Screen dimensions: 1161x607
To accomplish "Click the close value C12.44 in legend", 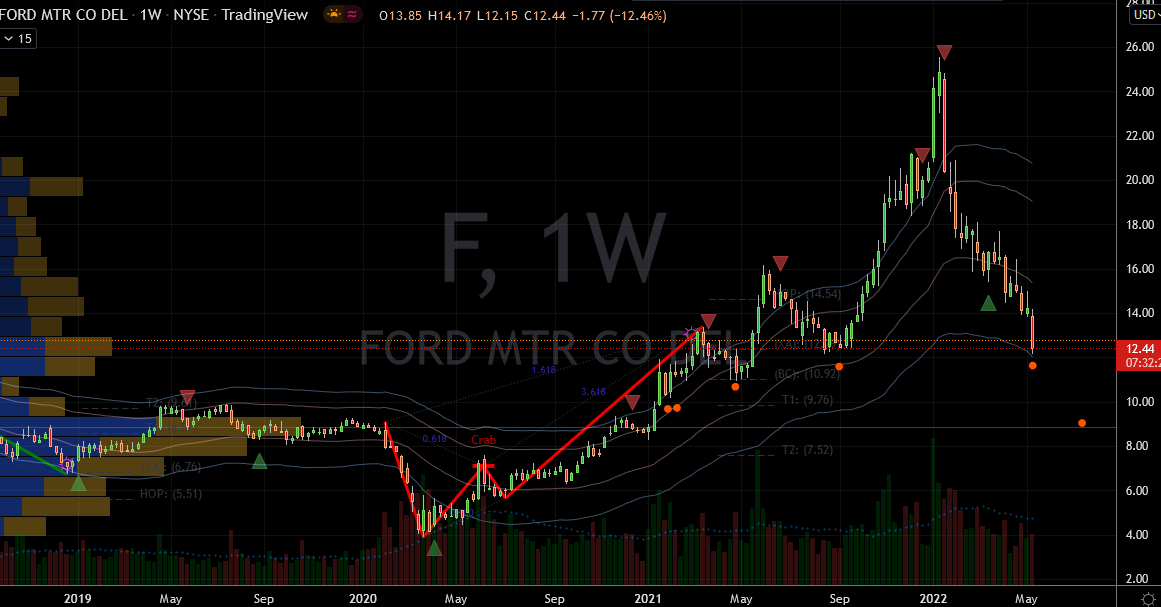I will pyautogui.click(x=545, y=16).
